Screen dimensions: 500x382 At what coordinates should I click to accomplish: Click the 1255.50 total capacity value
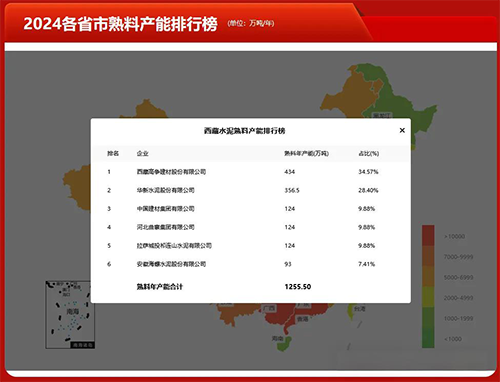point(298,287)
